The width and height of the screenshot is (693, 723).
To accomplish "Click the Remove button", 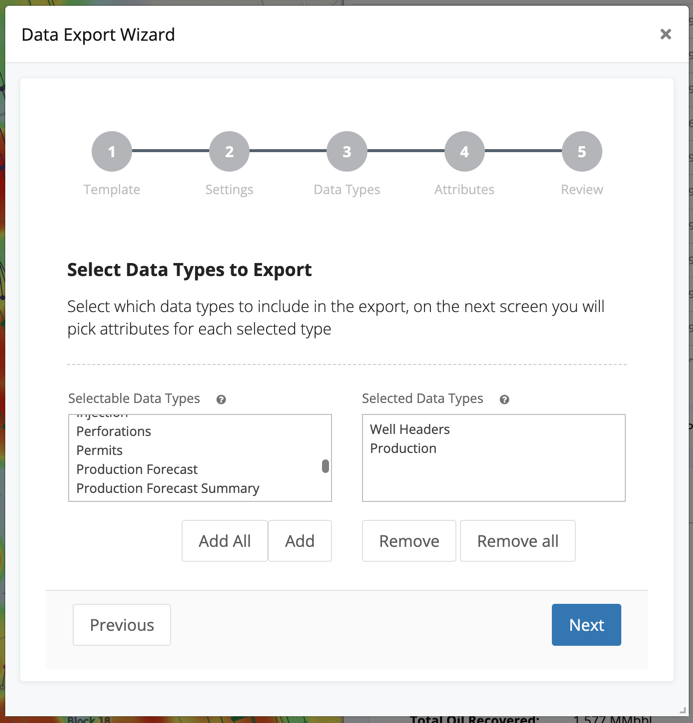I will pyautogui.click(x=409, y=541).
